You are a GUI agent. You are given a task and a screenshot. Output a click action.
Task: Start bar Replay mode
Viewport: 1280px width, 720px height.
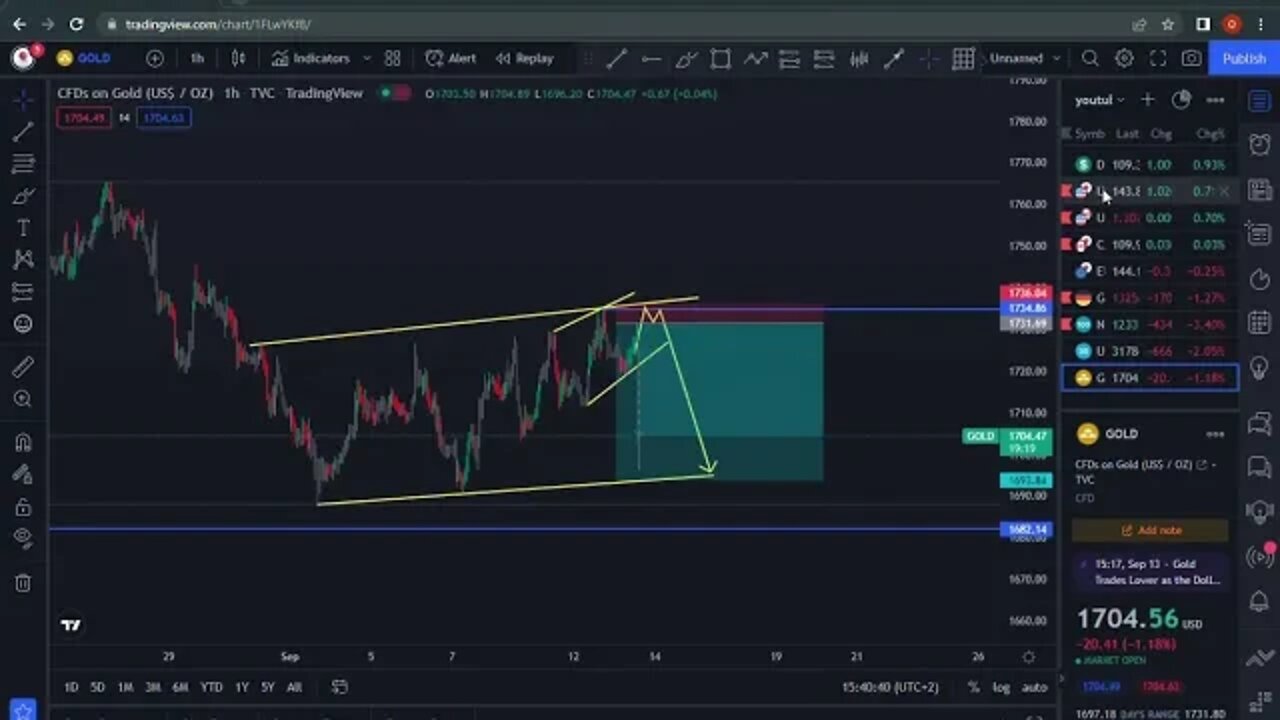(x=525, y=58)
